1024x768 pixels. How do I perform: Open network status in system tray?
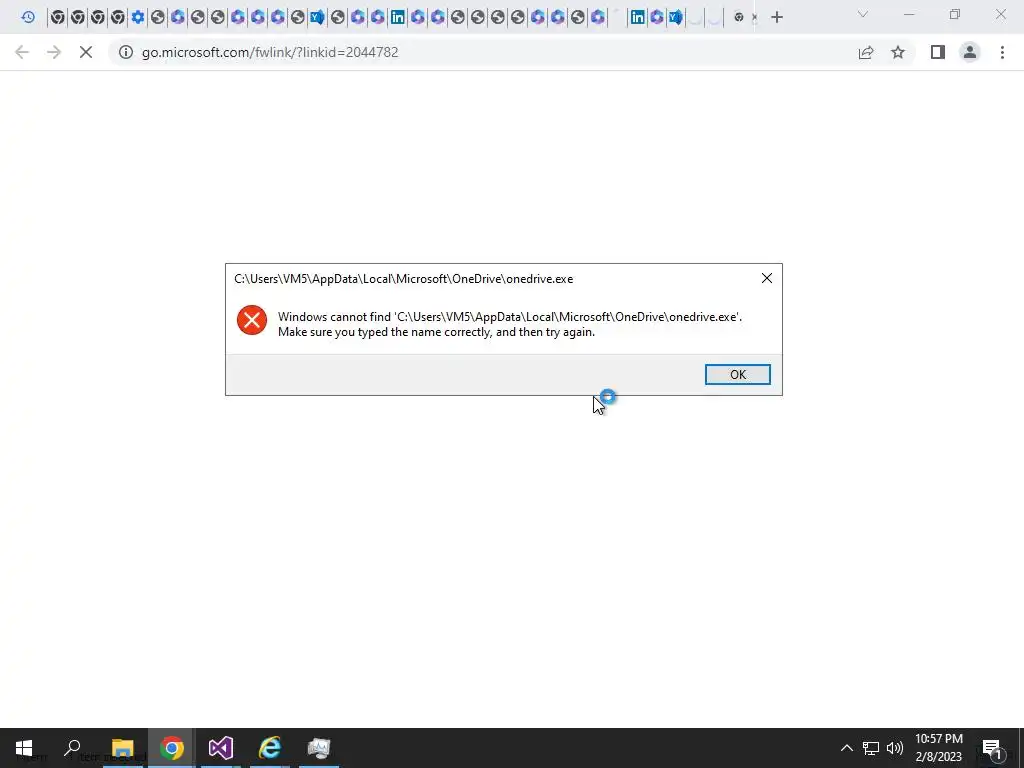tap(871, 748)
